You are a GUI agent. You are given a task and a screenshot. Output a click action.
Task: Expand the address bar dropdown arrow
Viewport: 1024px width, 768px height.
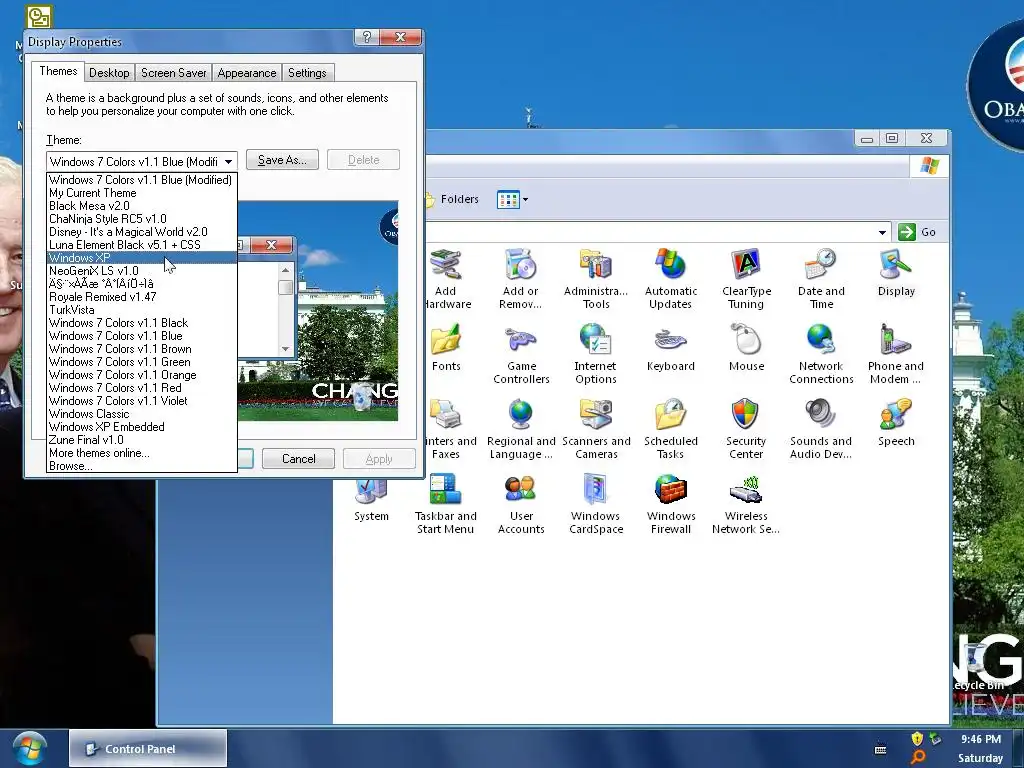coord(882,232)
